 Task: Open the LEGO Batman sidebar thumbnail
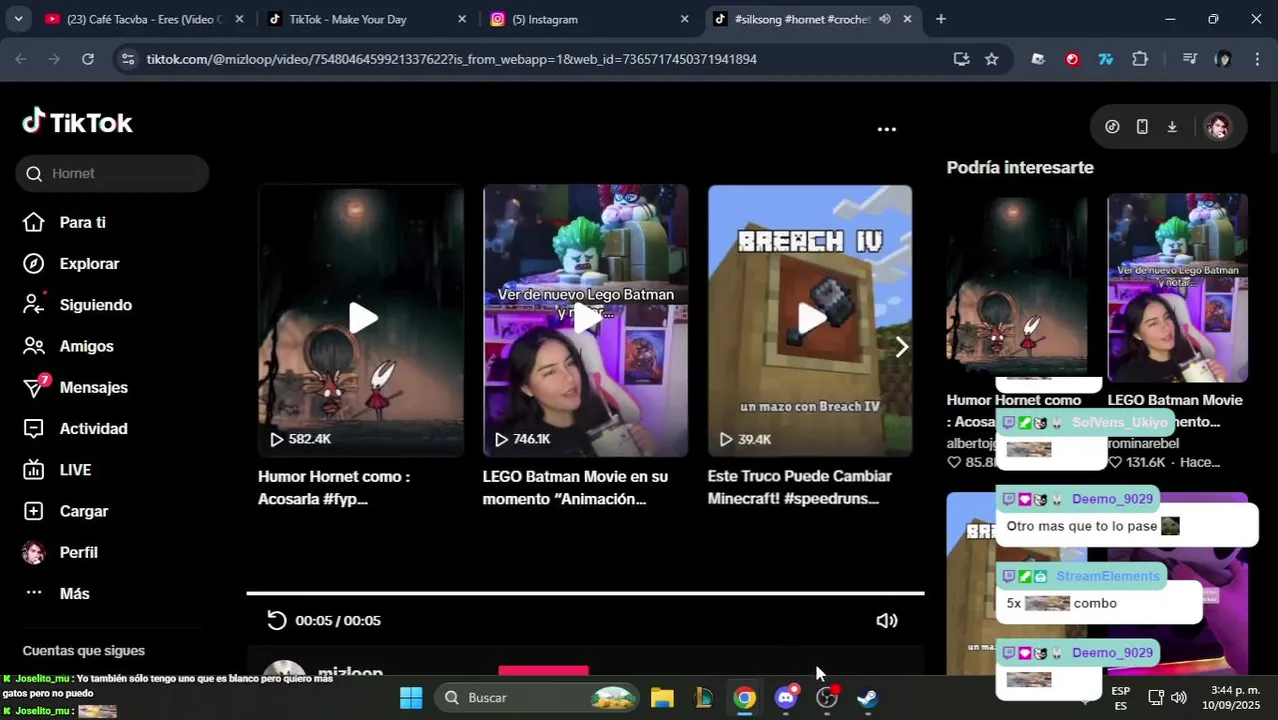pos(1177,287)
